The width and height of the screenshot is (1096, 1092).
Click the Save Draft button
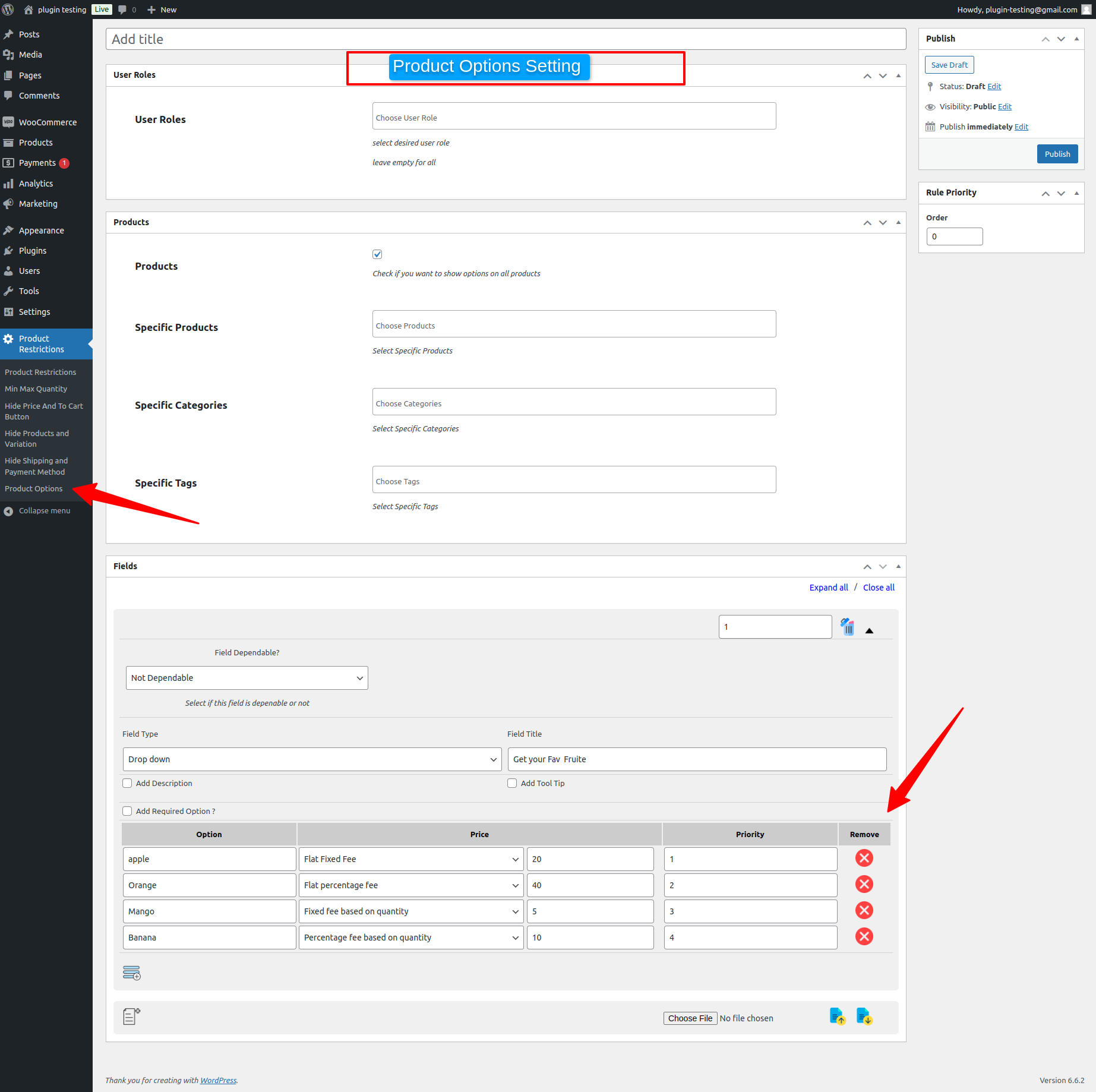[949, 65]
